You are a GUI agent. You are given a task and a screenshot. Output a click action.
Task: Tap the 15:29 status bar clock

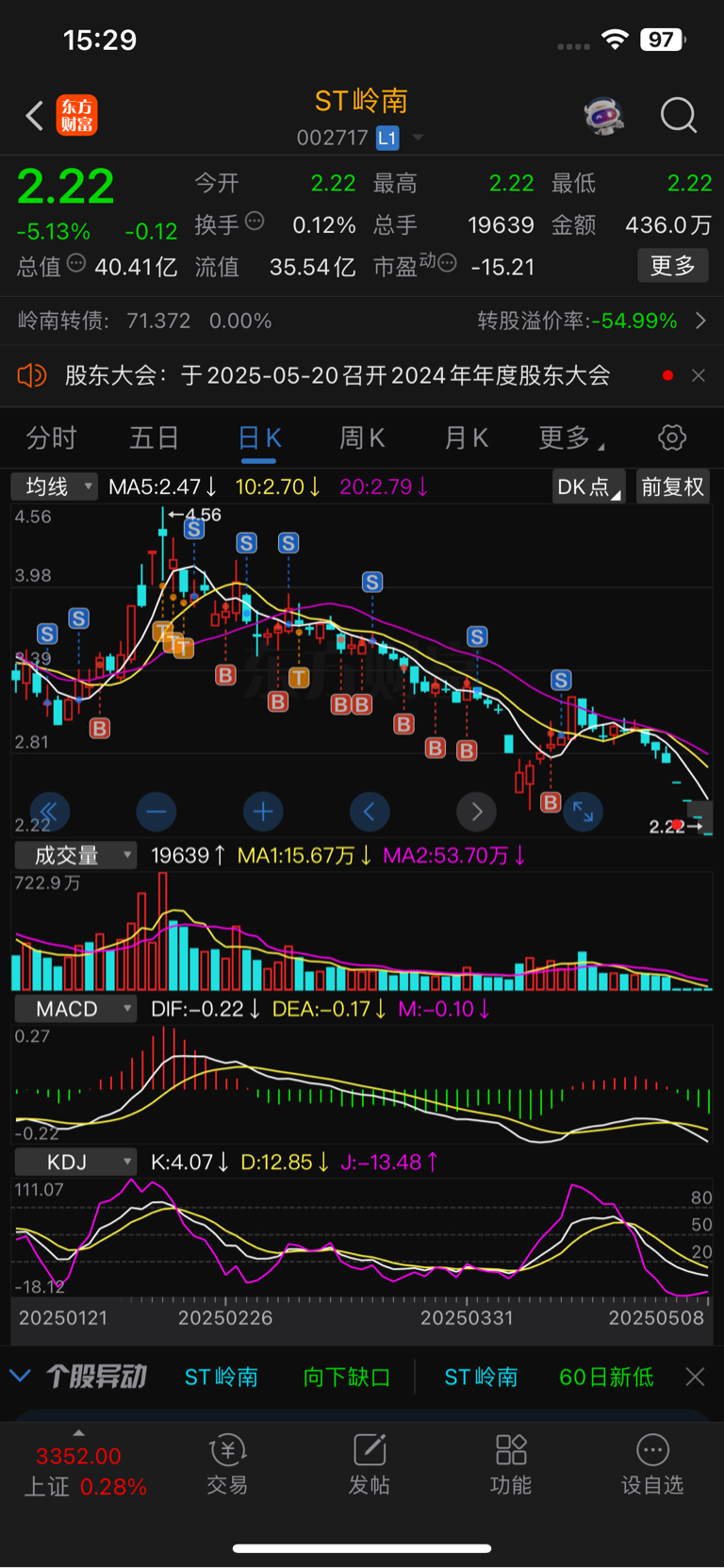click(x=100, y=40)
